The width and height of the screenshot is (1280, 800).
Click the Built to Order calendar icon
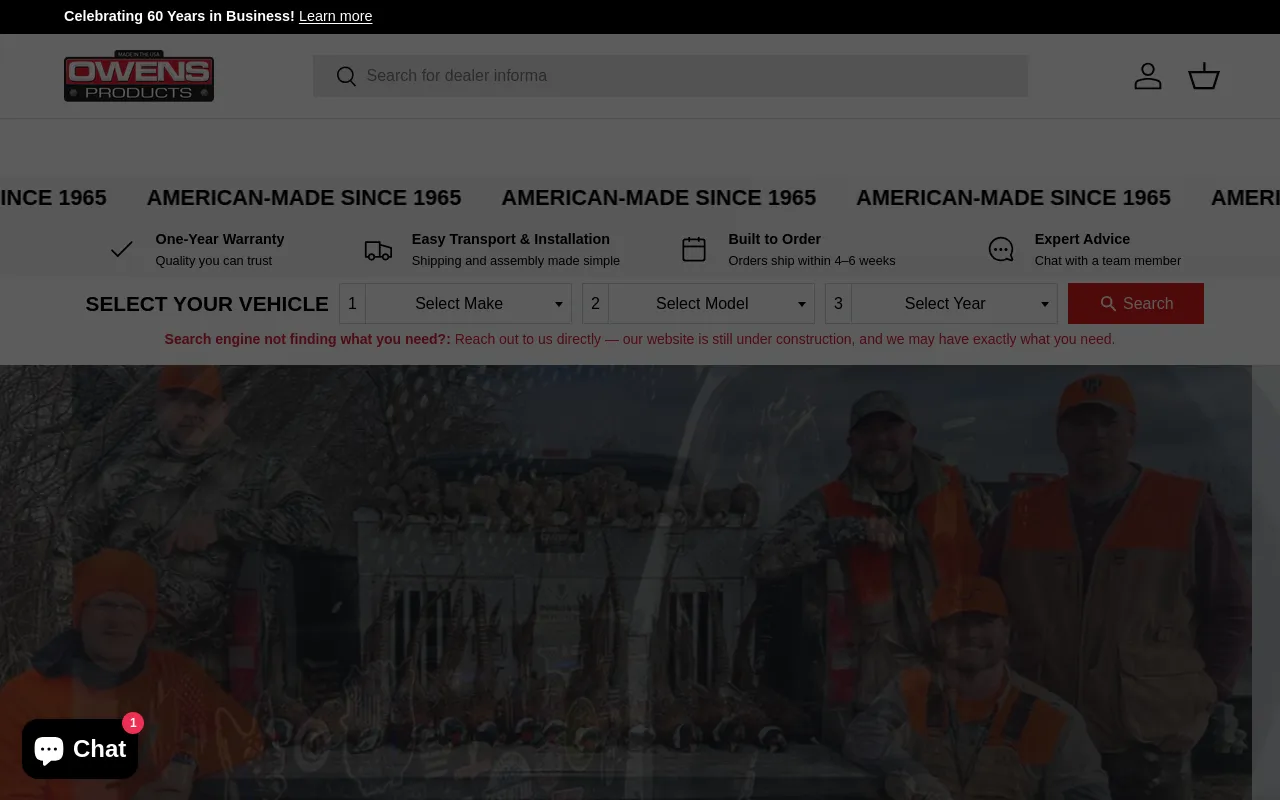[694, 249]
